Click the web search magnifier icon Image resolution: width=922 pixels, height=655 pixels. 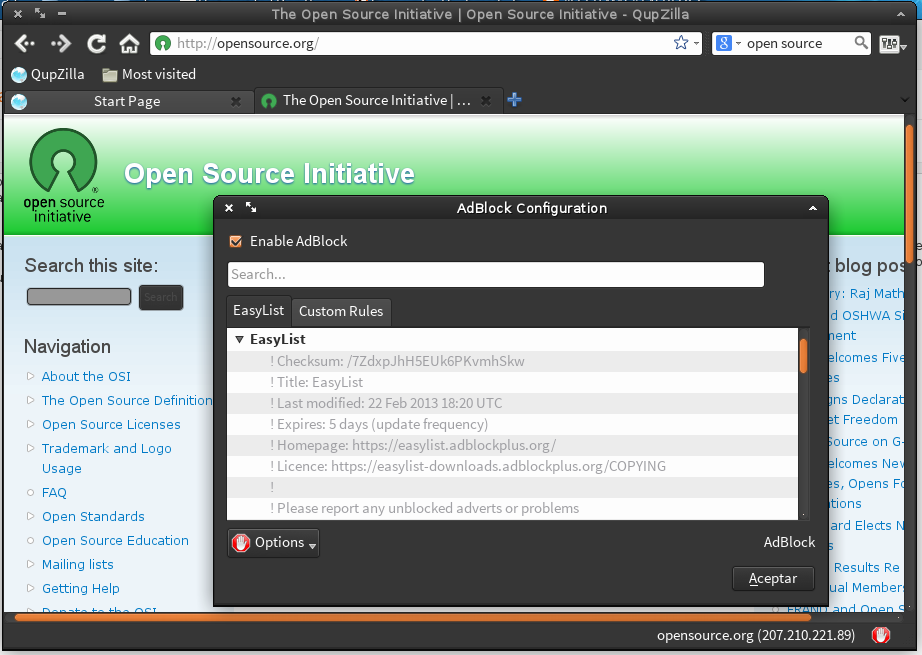861,43
